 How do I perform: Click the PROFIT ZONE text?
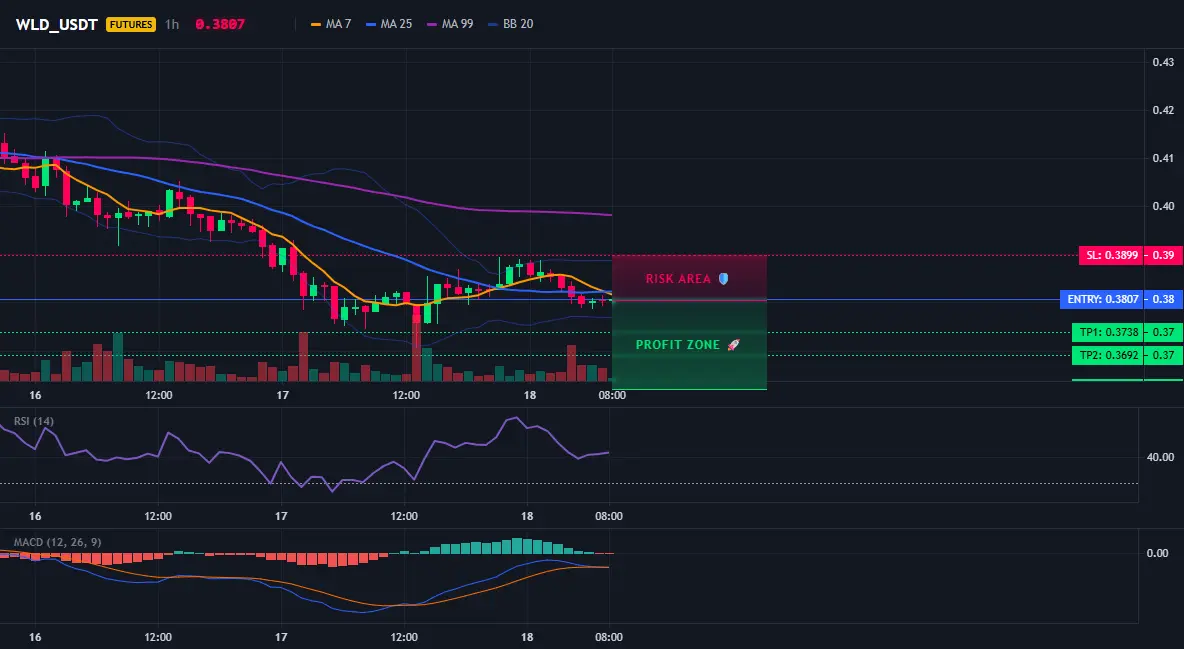[x=678, y=345]
